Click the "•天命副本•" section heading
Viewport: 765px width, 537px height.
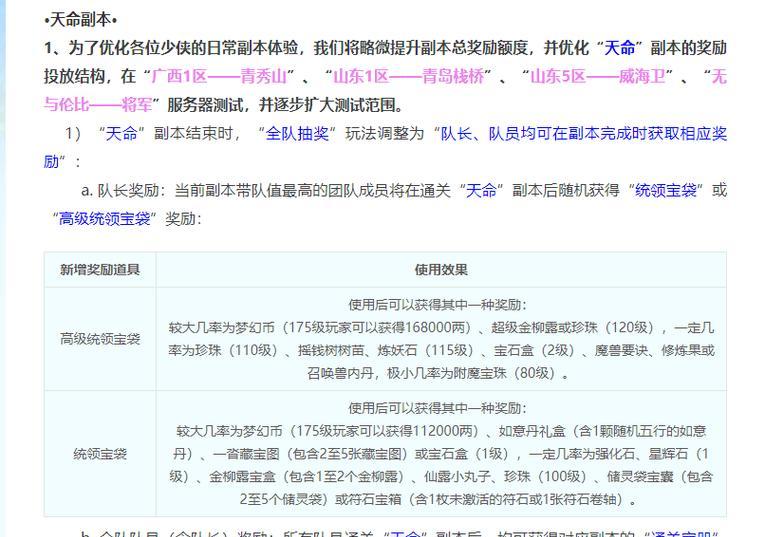81,20
